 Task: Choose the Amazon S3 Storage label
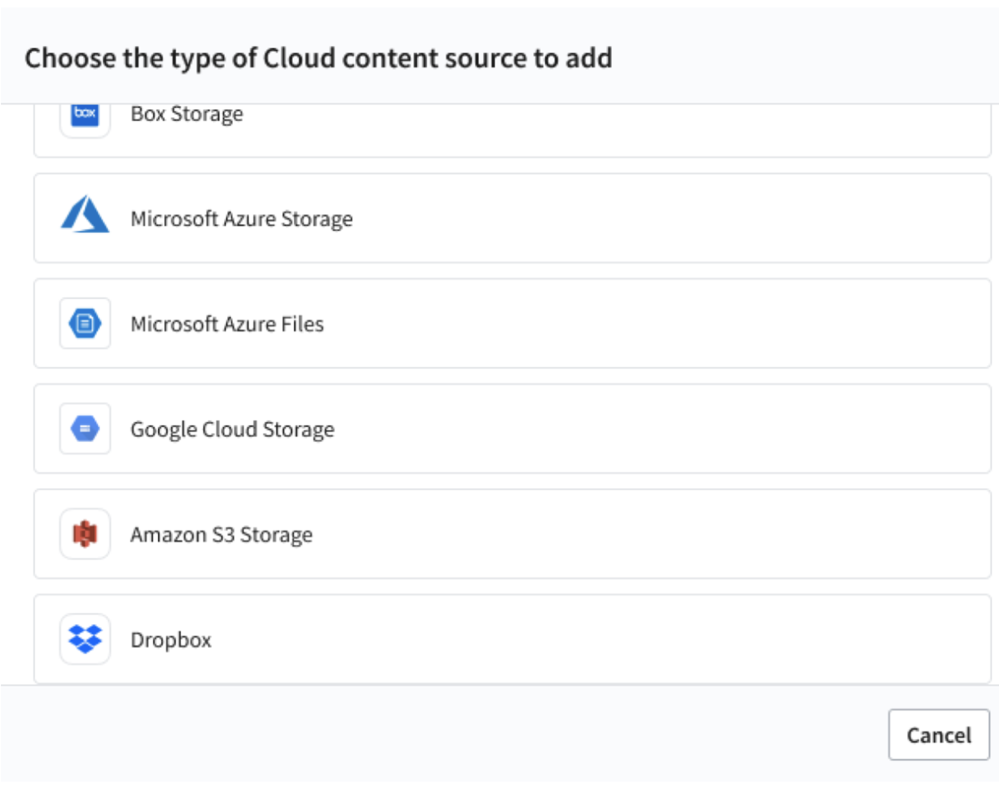[x=222, y=535]
